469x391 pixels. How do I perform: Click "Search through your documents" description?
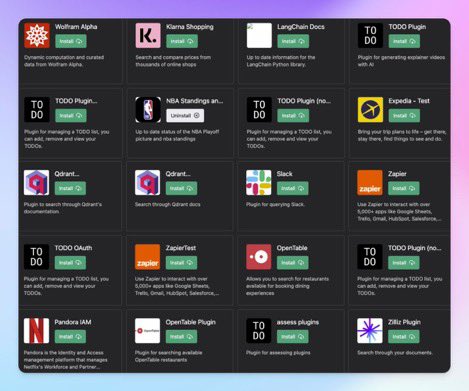(x=395, y=353)
